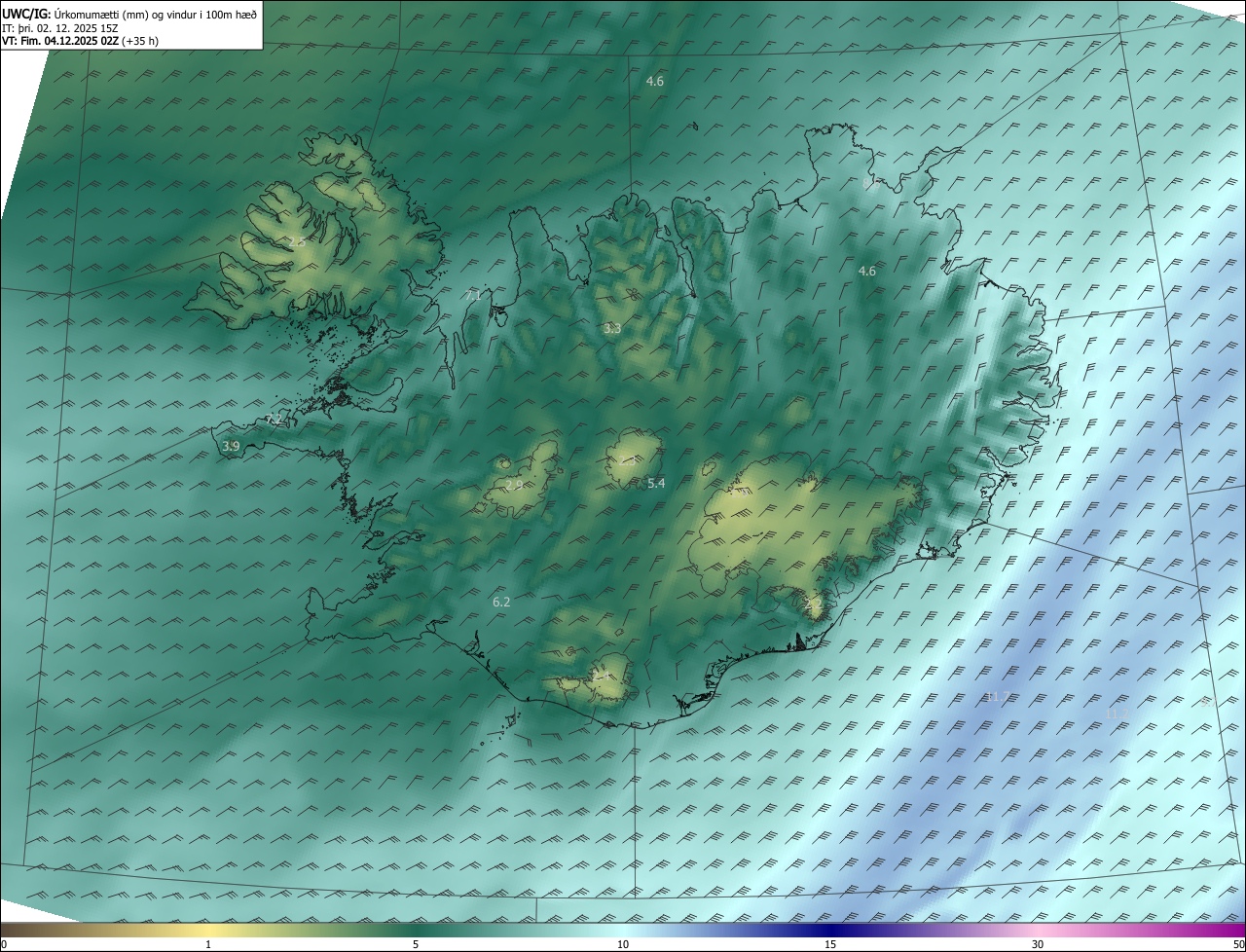Click the initial time line "IT: þri. 02. 12. 2025 15Z"
The image size is (1246, 952).
coord(59,28)
